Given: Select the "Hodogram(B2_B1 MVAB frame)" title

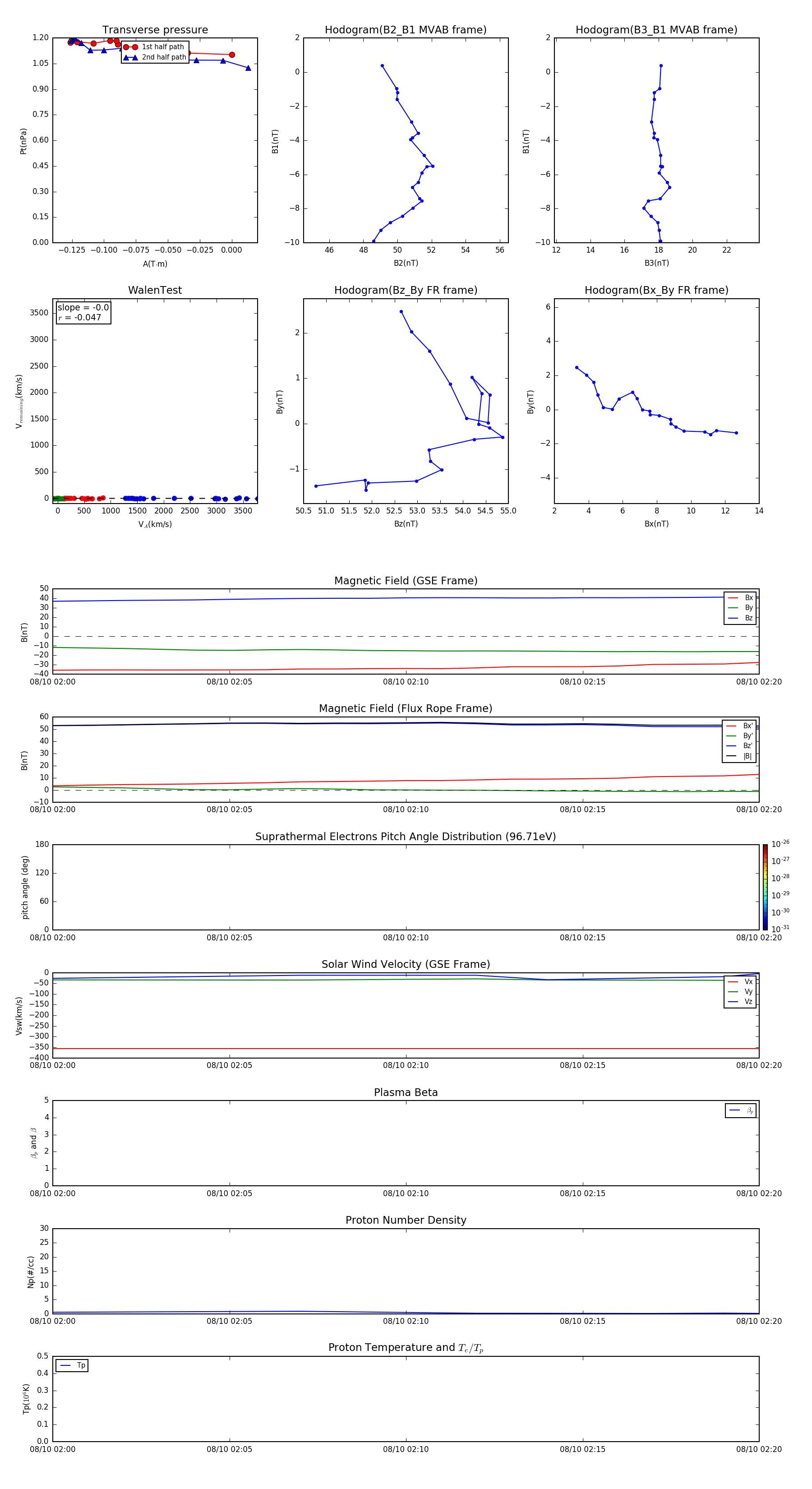Looking at the screenshot, I should [406, 30].
